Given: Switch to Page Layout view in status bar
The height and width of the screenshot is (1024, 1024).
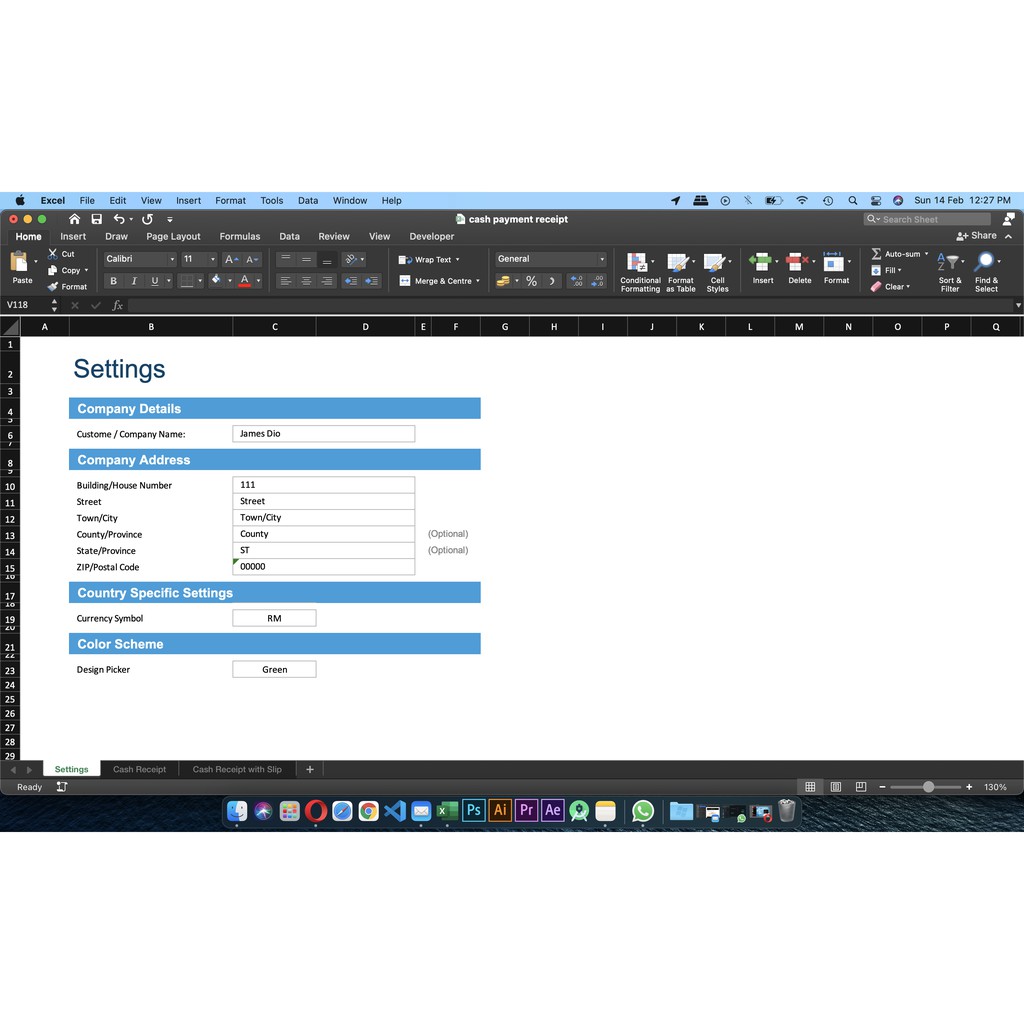Looking at the screenshot, I should (x=836, y=787).
